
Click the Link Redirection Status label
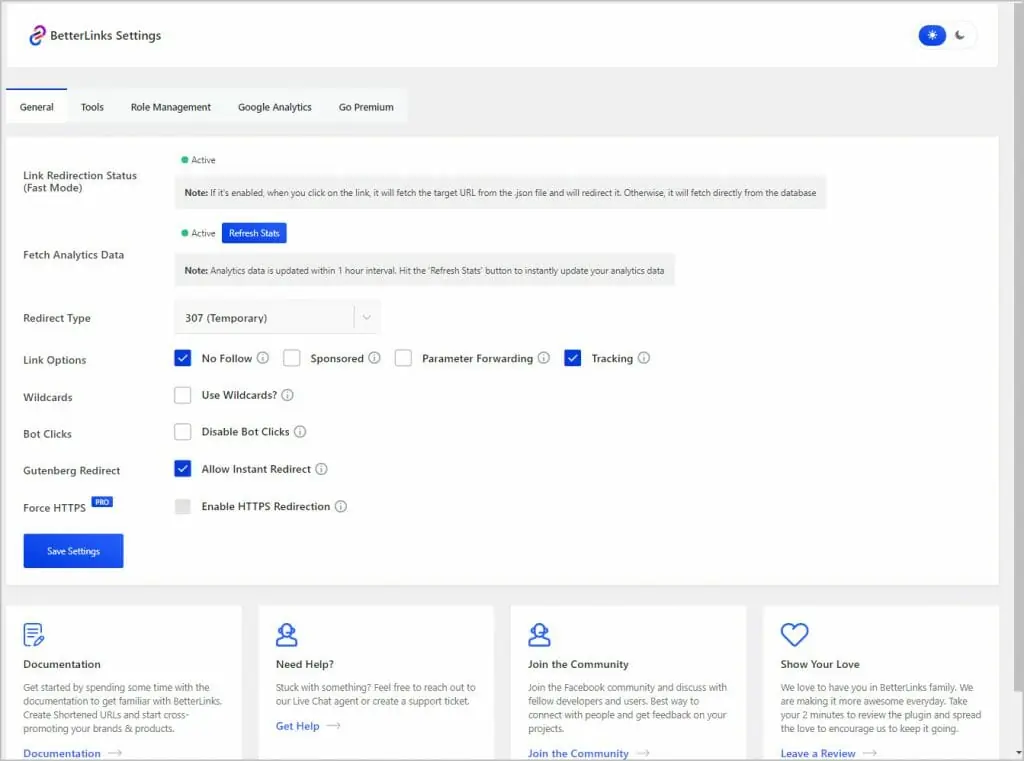click(x=80, y=182)
